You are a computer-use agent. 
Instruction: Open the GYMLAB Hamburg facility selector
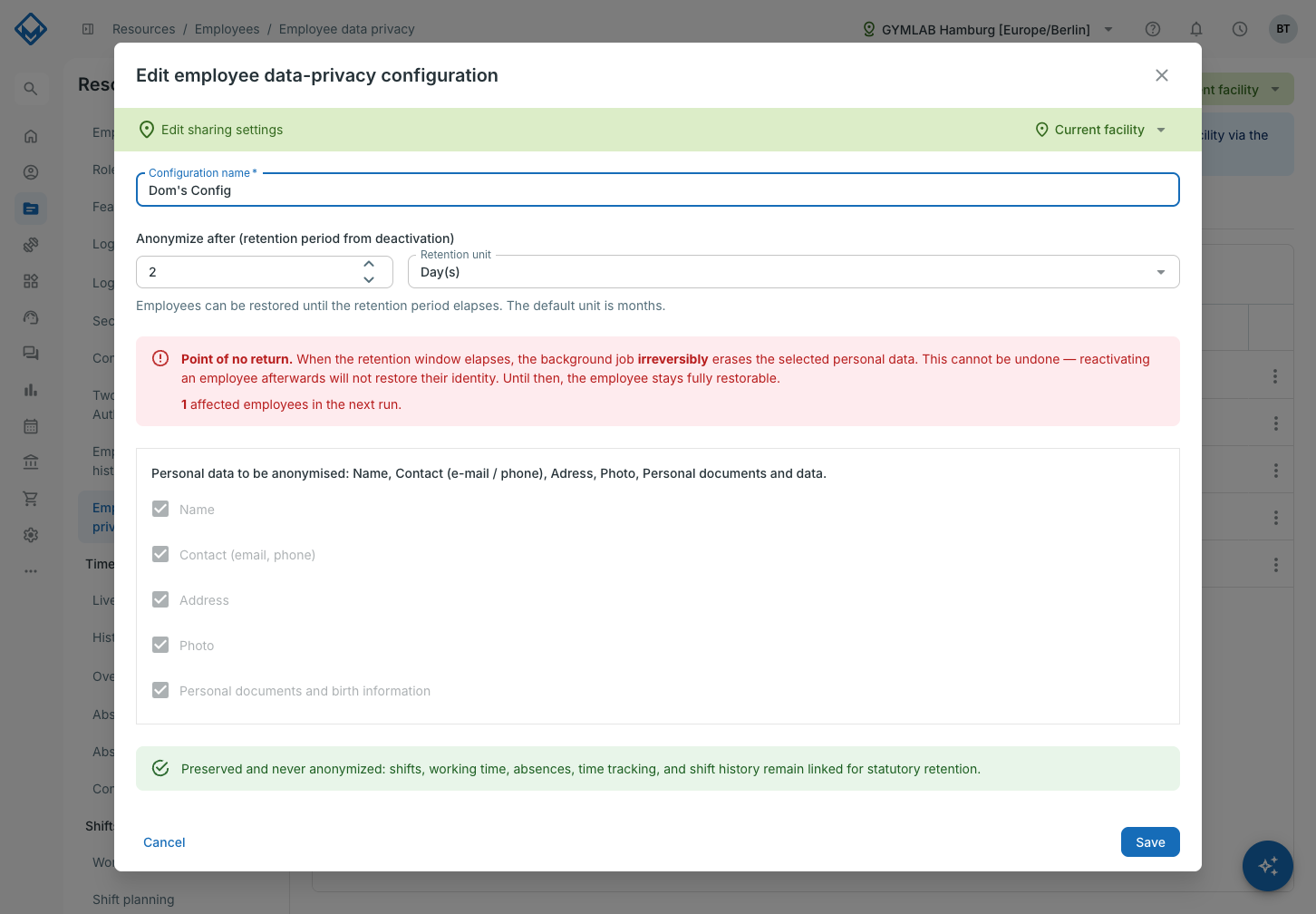point(987,29)
